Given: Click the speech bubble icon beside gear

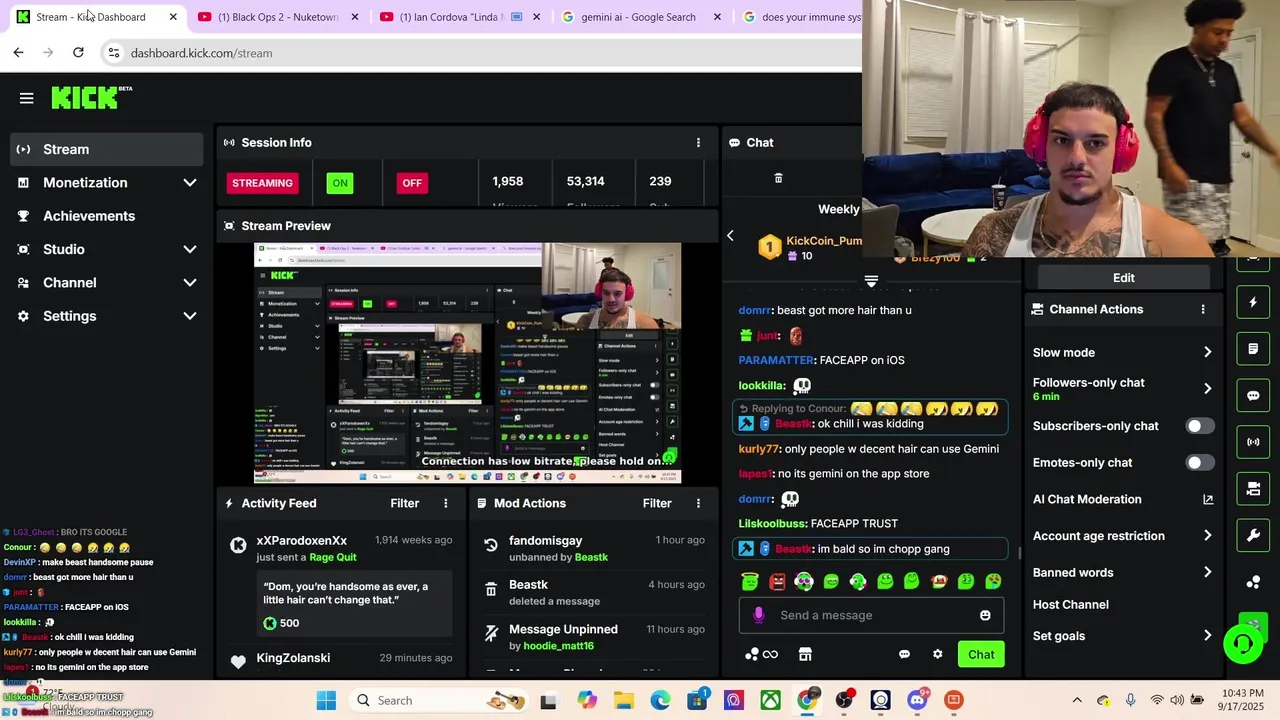Looking at the screenshot, I should [x=904, y=654].
